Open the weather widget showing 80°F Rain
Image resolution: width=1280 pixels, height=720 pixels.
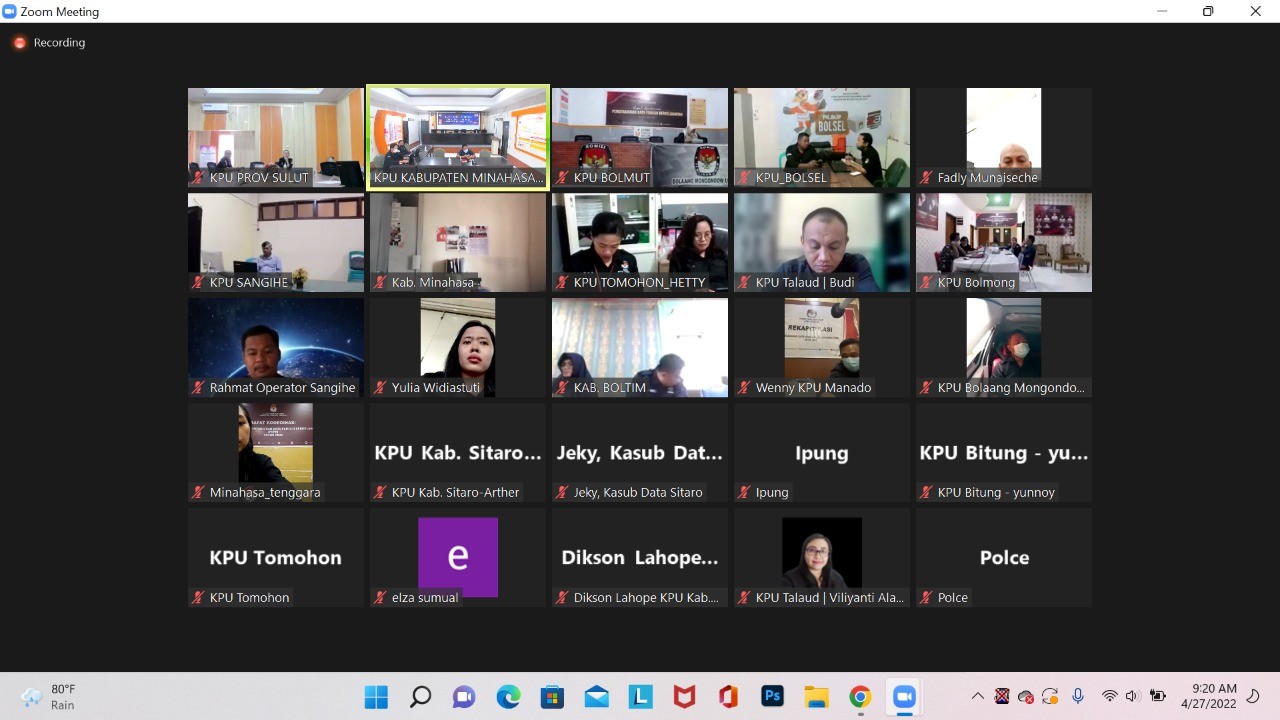pyautogui.click(x=50, y=696)
